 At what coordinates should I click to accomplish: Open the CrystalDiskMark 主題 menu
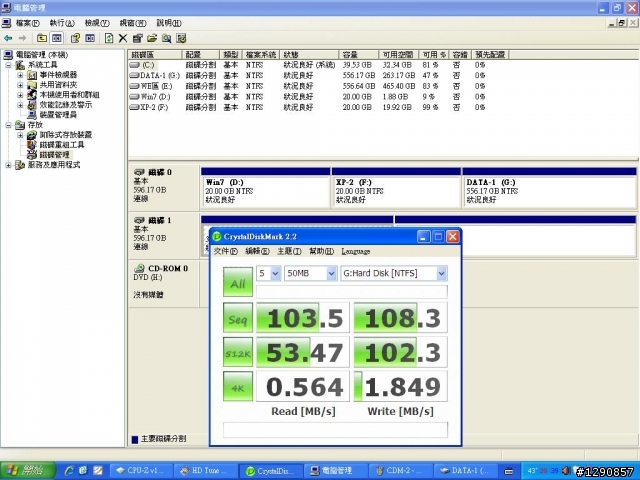[x=289, y=251]
